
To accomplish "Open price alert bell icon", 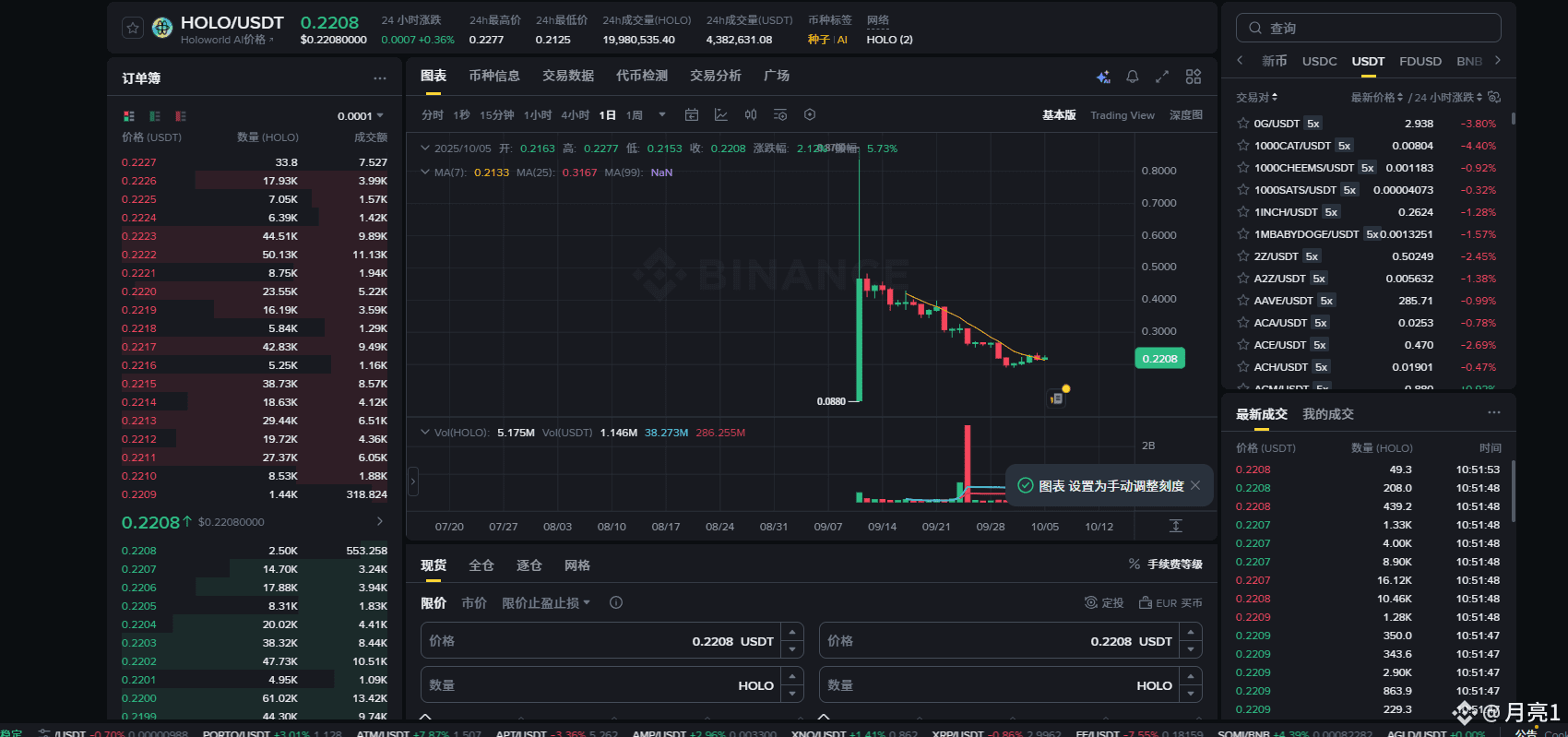I will [1133, 77].
